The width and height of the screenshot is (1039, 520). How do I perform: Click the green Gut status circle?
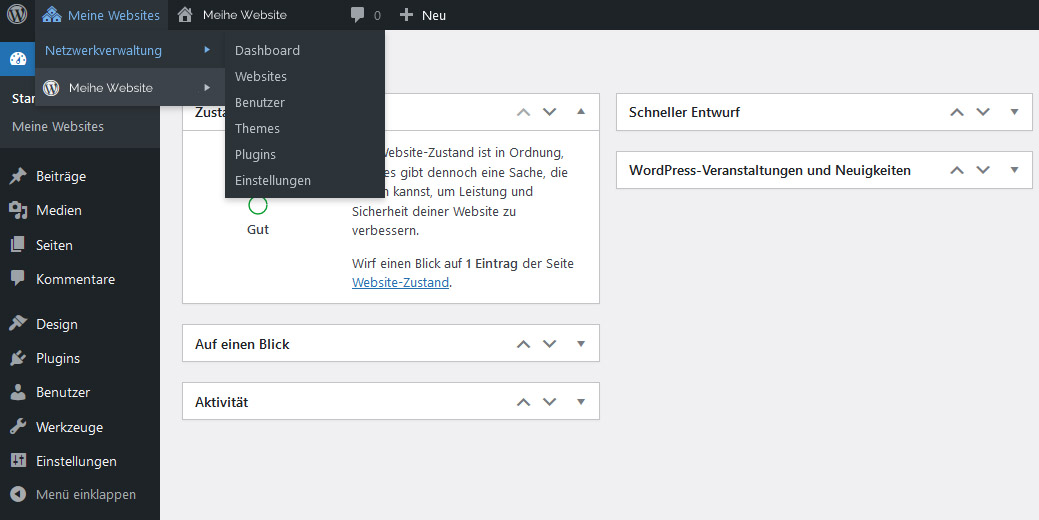[x=258, y=205]
